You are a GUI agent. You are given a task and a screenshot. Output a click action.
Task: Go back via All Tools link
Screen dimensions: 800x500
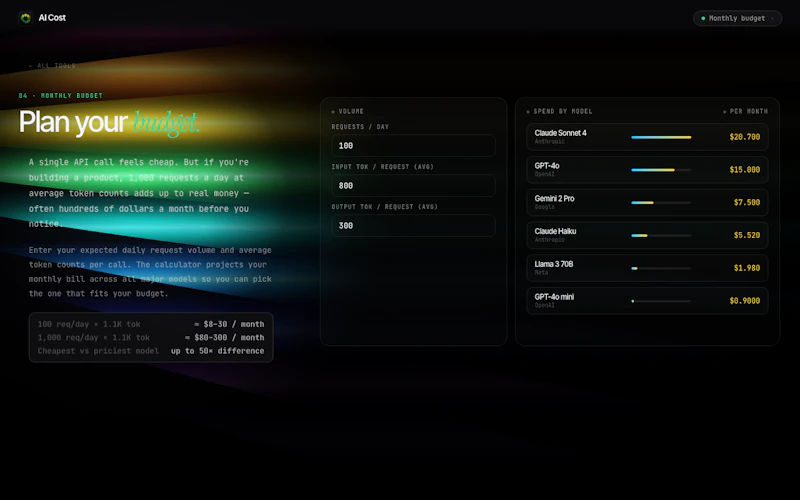52,65
